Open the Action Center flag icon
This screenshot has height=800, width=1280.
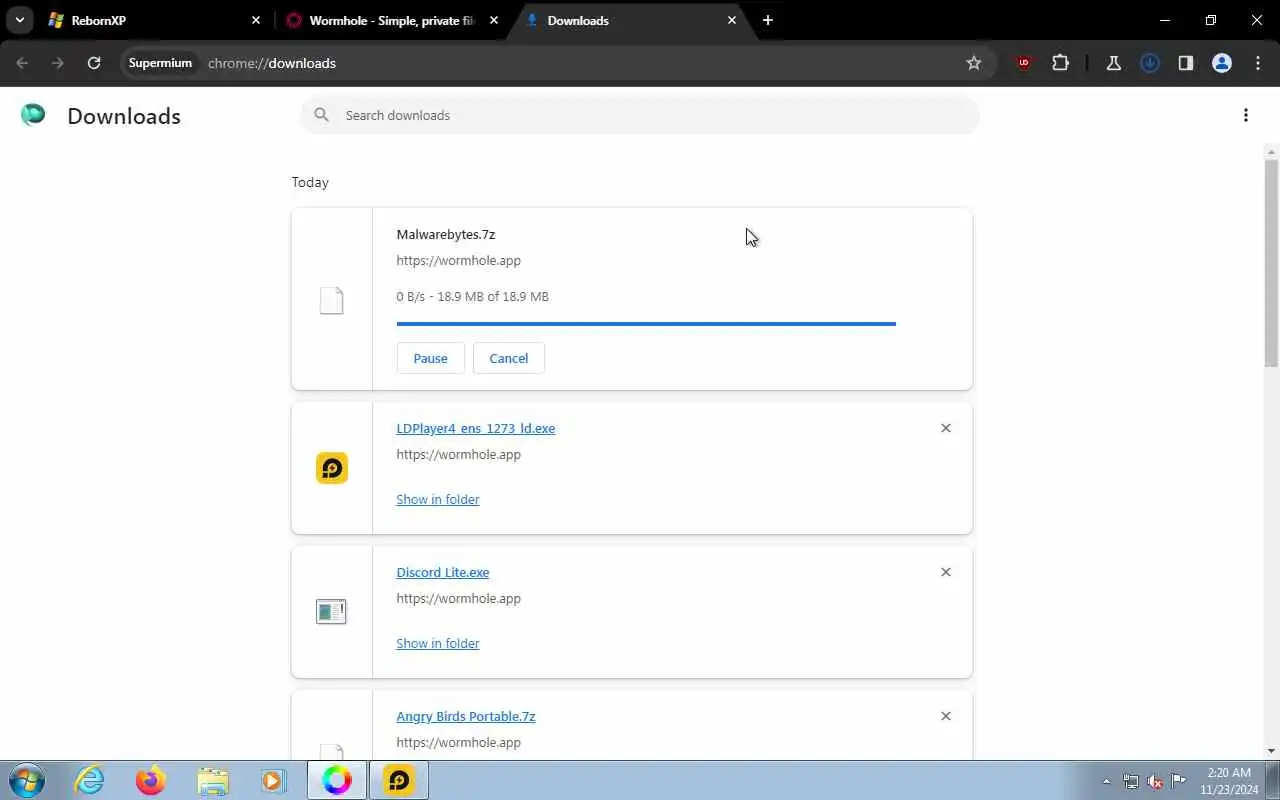pos(1179,781)
